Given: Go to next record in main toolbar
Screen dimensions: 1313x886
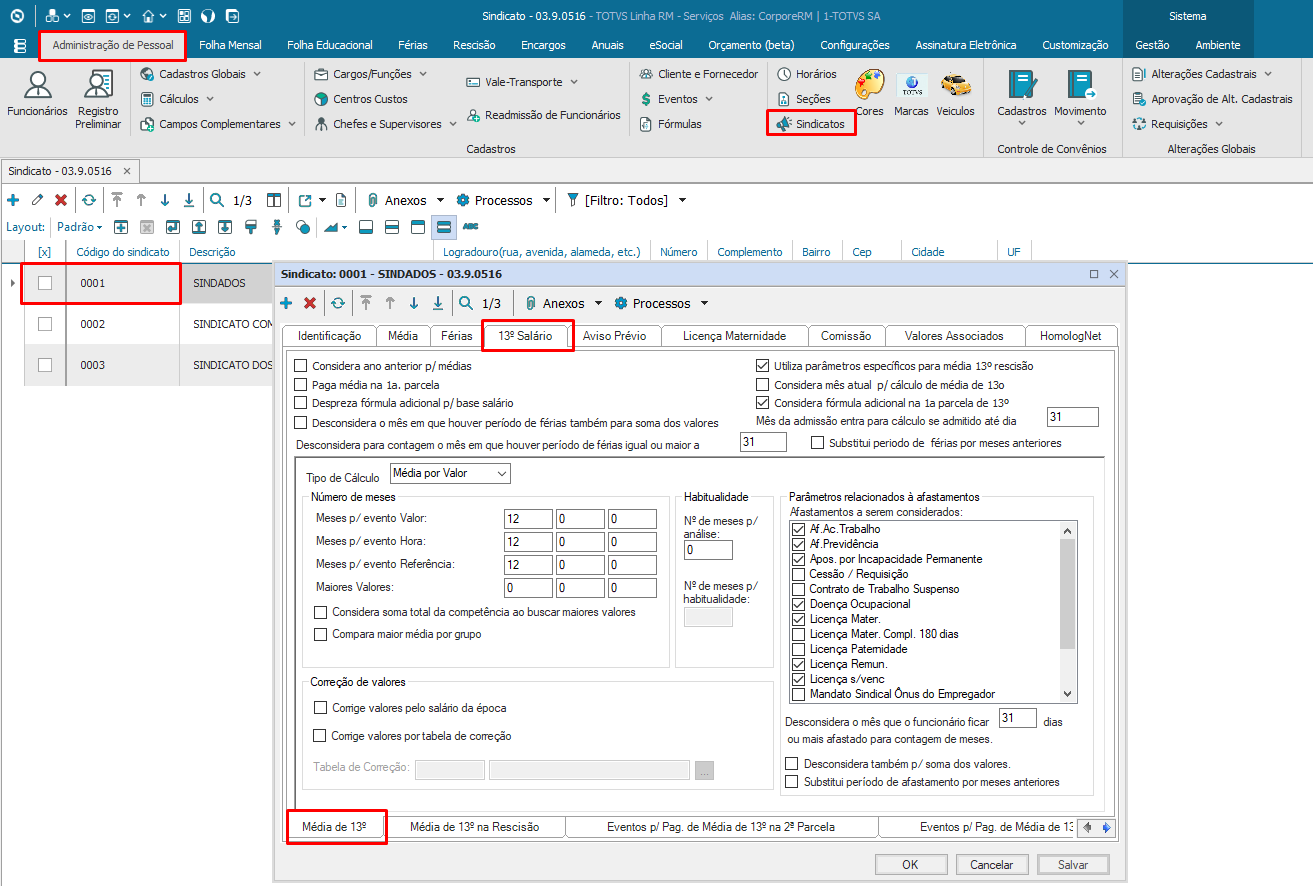Looking at the screenshot, I should click(165, 200).
